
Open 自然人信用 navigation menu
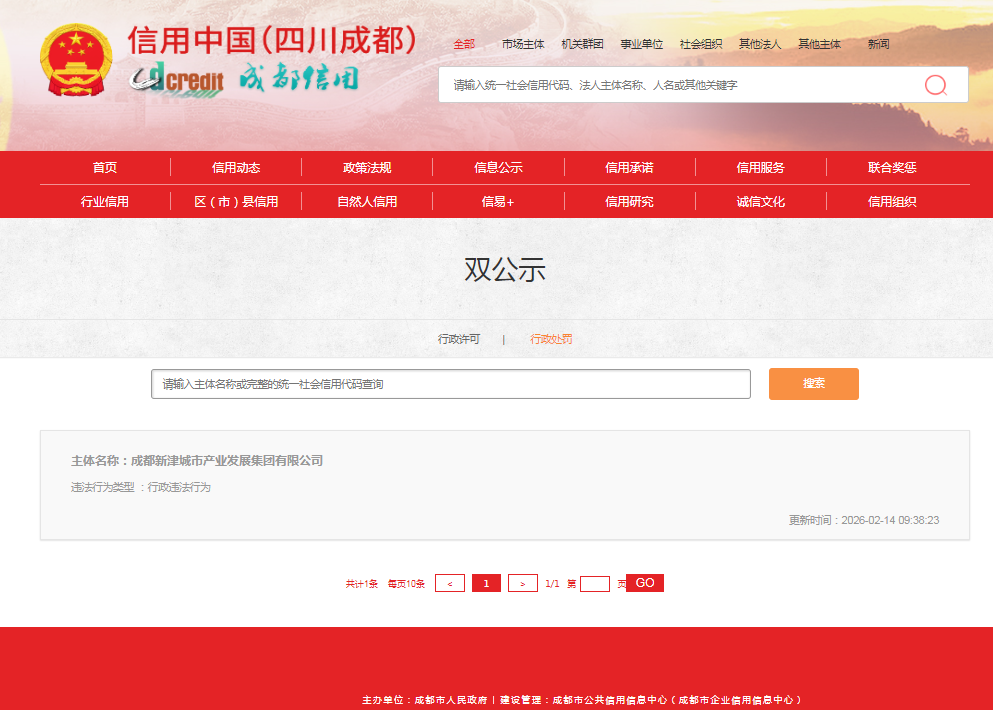click(x=367, y=202)
